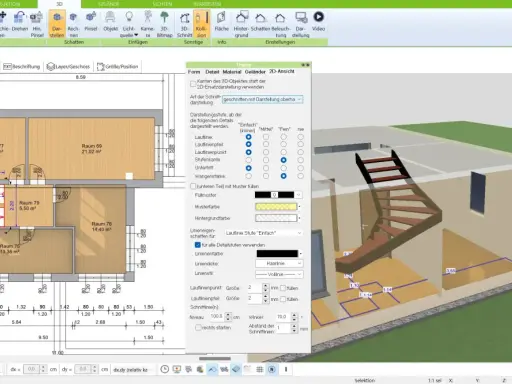Click the clock icon in bottom toolbar
Screen dimensions: 512x384
pos(165,369)
